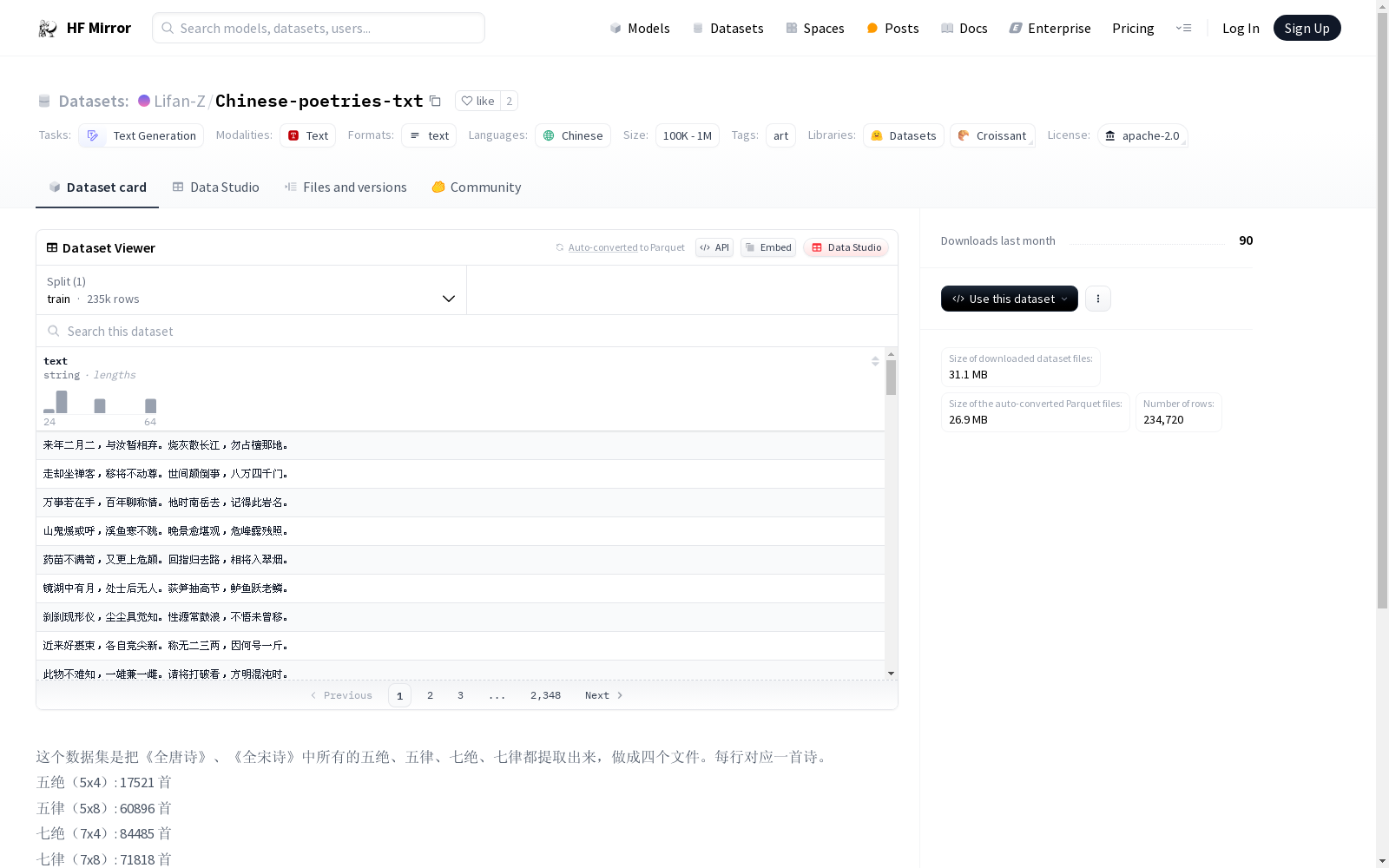
Task: Select the Text Generation task tag
Action: pos(141,135)
